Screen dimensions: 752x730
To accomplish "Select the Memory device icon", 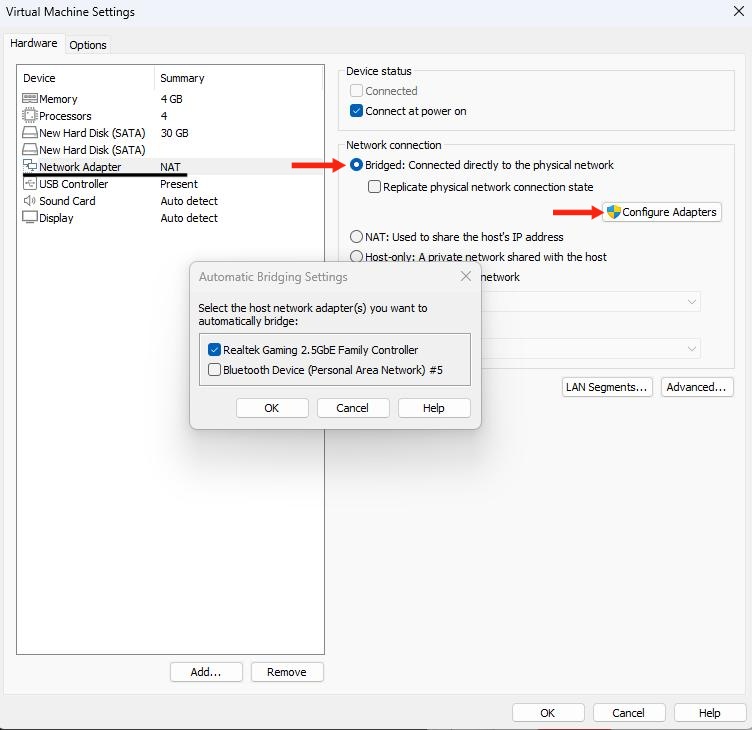I will point(30,99).
